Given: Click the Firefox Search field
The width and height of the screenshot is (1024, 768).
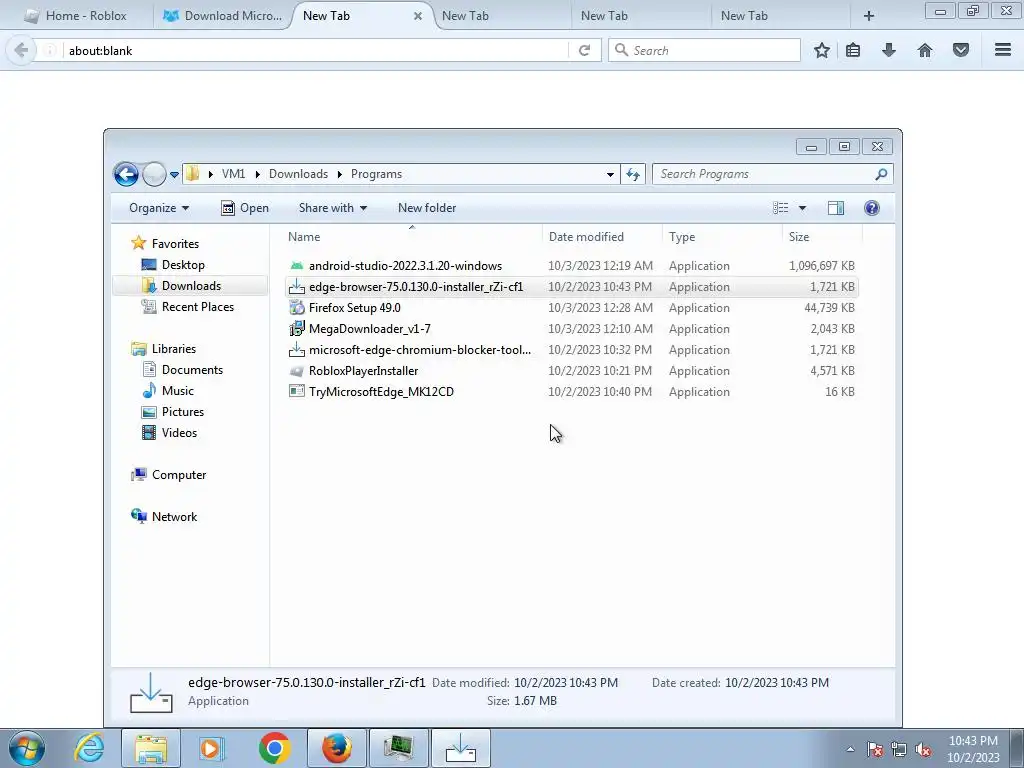Looking at the screenshot, I should click(x=704, y=50).
